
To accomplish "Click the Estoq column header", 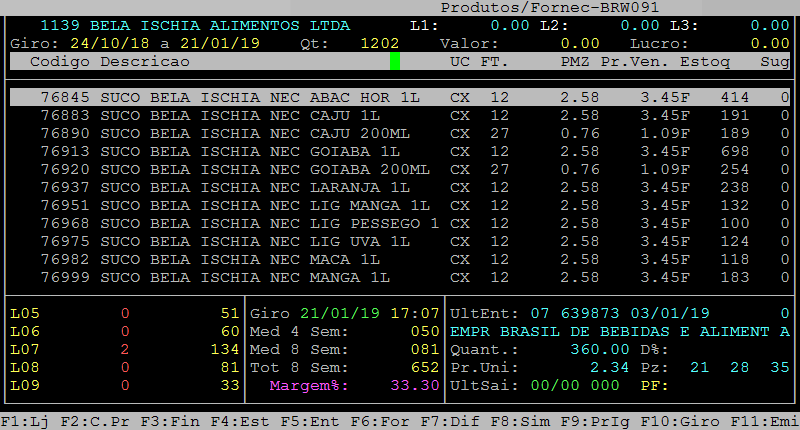I will pos(705,62).
